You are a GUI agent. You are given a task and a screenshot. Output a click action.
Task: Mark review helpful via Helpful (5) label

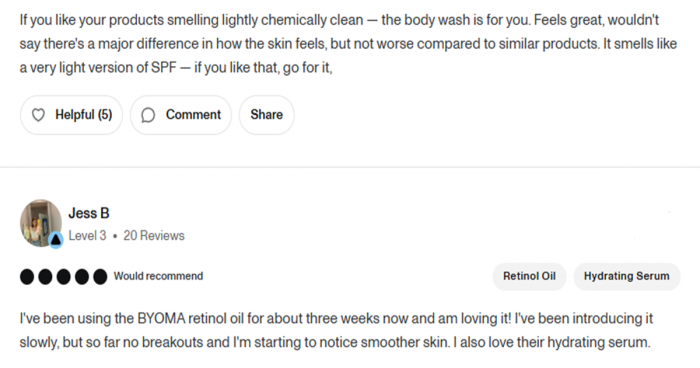pos(83,115)
